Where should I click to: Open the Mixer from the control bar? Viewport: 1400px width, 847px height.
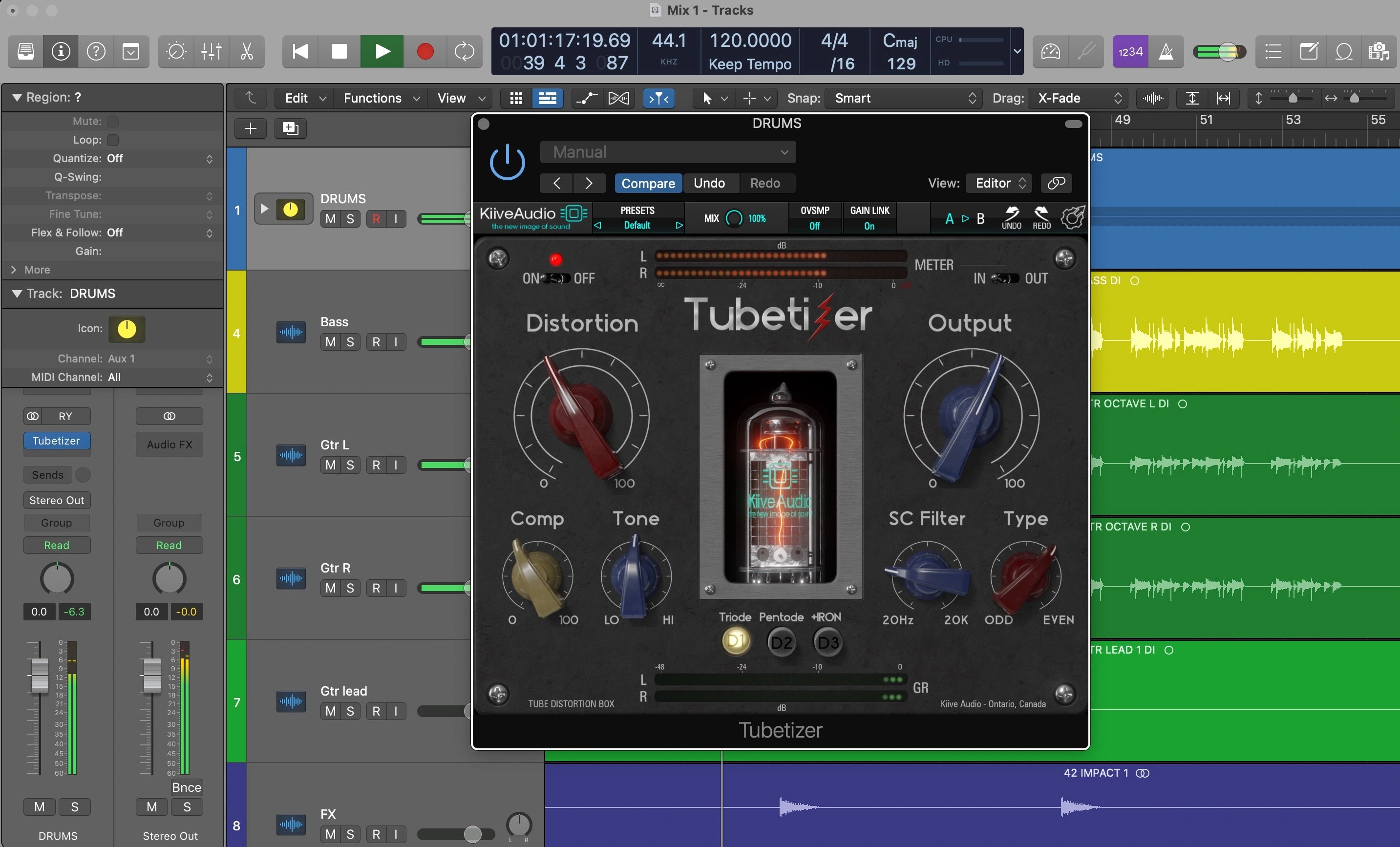tap(212, 52)
